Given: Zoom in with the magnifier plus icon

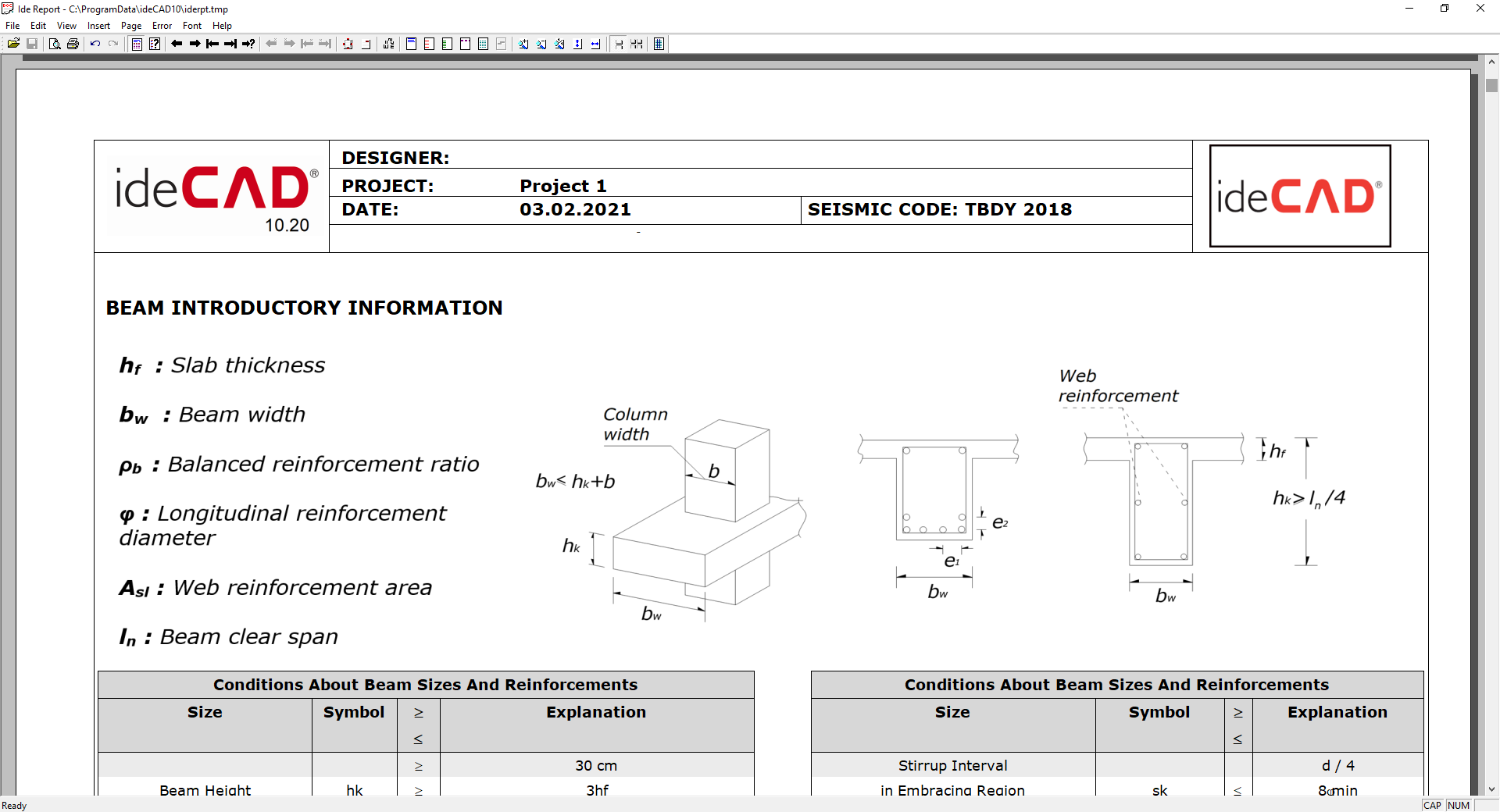Looking at the screenshot, I should click(524, 44).
